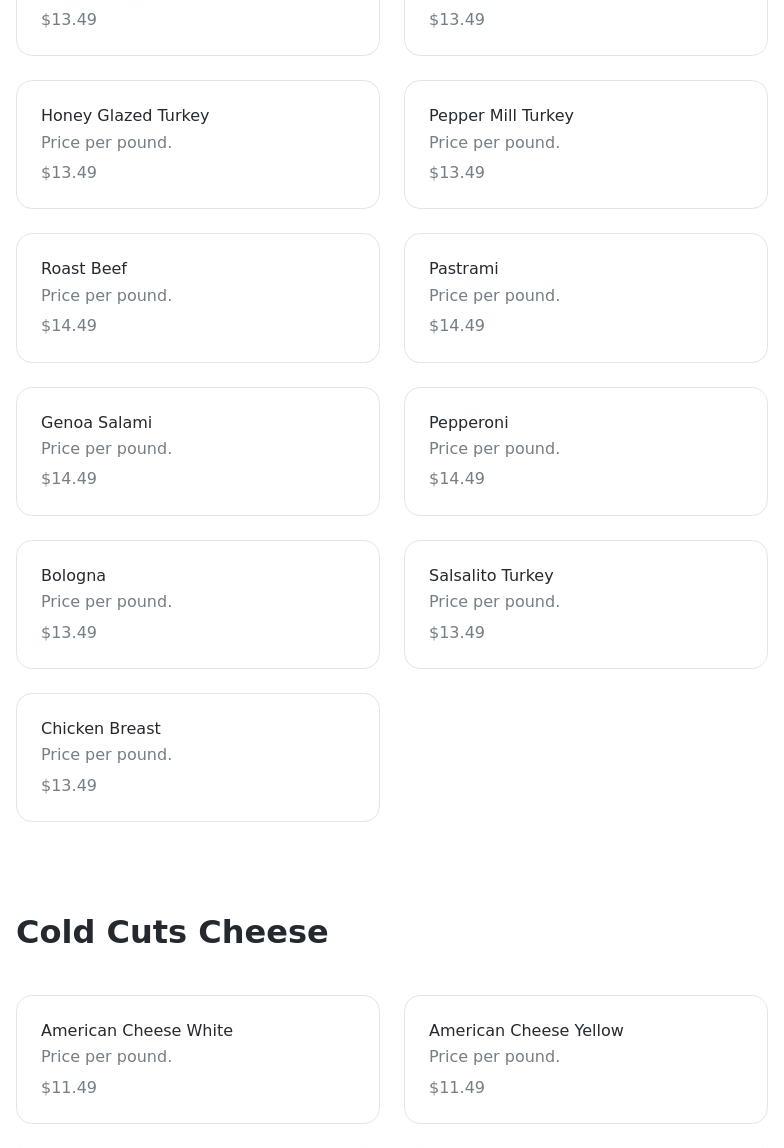Image resolution: width=784 pixels, height=1148 pixels.
Task: Click the $13.49 price under Chicken Breast
Action: point(69,786)
